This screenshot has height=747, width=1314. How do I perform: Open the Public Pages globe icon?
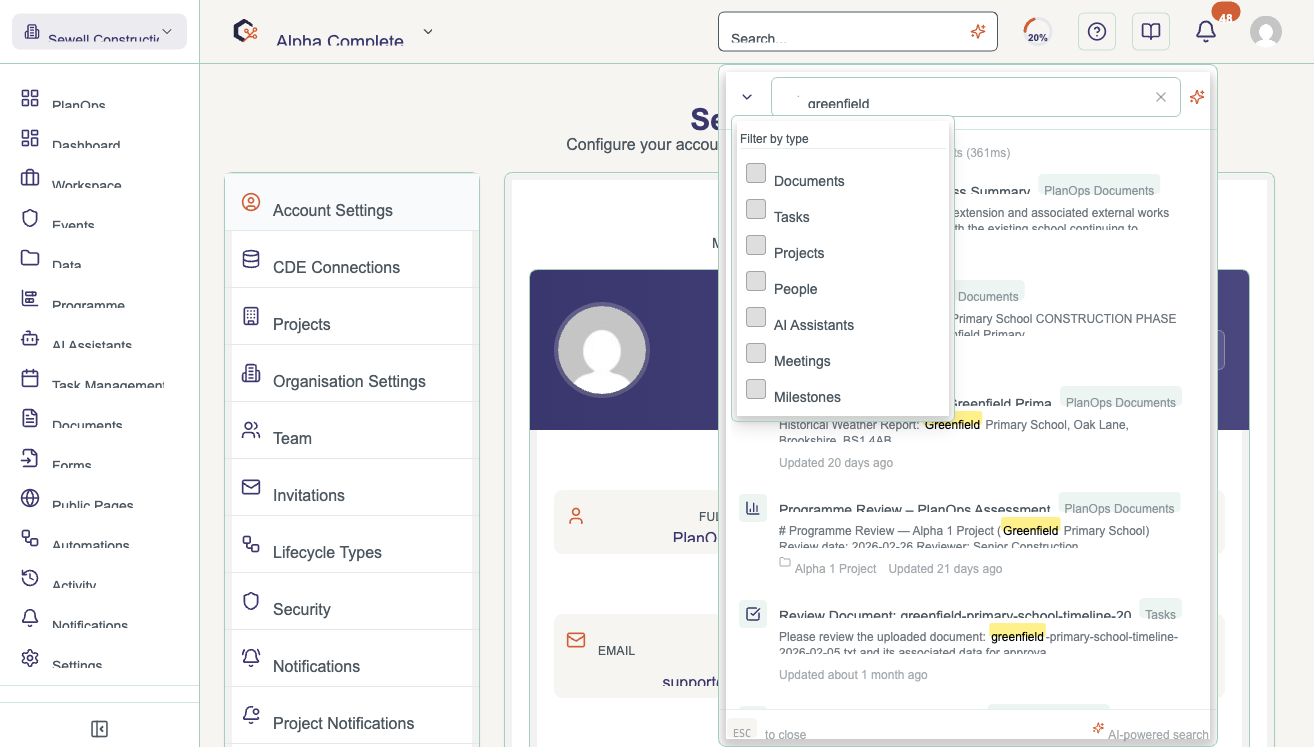pyautogui.click(x=30, y=498)
